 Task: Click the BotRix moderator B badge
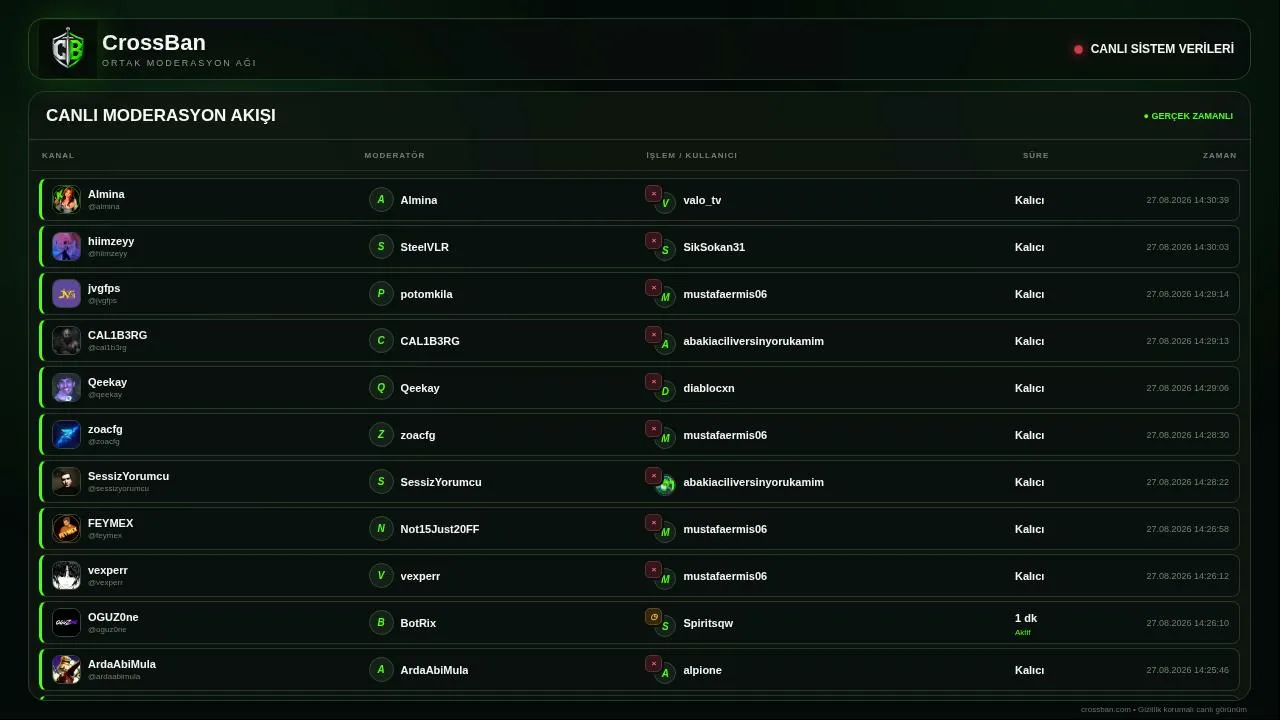point(381,623)
